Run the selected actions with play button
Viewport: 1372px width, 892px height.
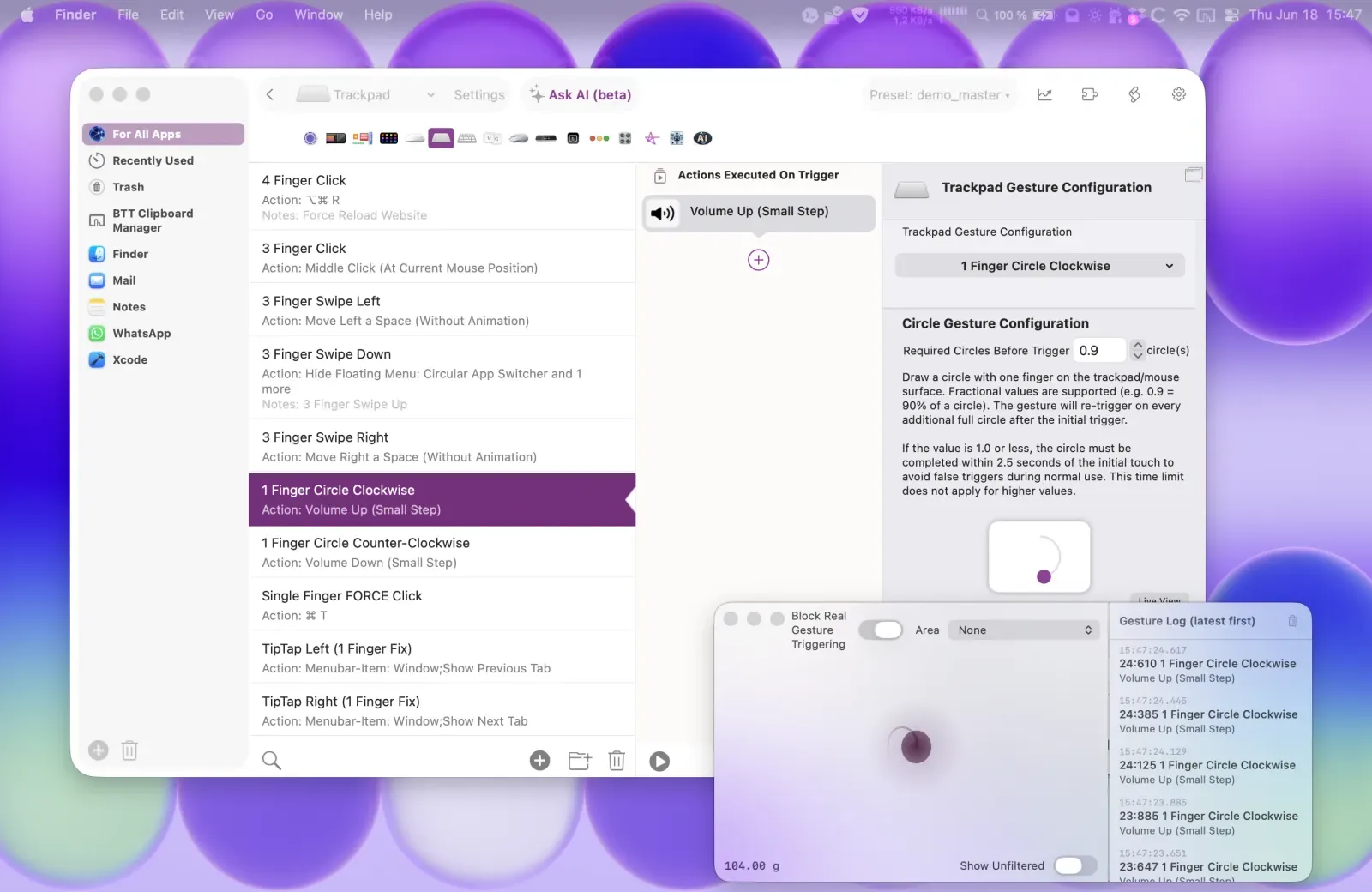coord(659,761)
